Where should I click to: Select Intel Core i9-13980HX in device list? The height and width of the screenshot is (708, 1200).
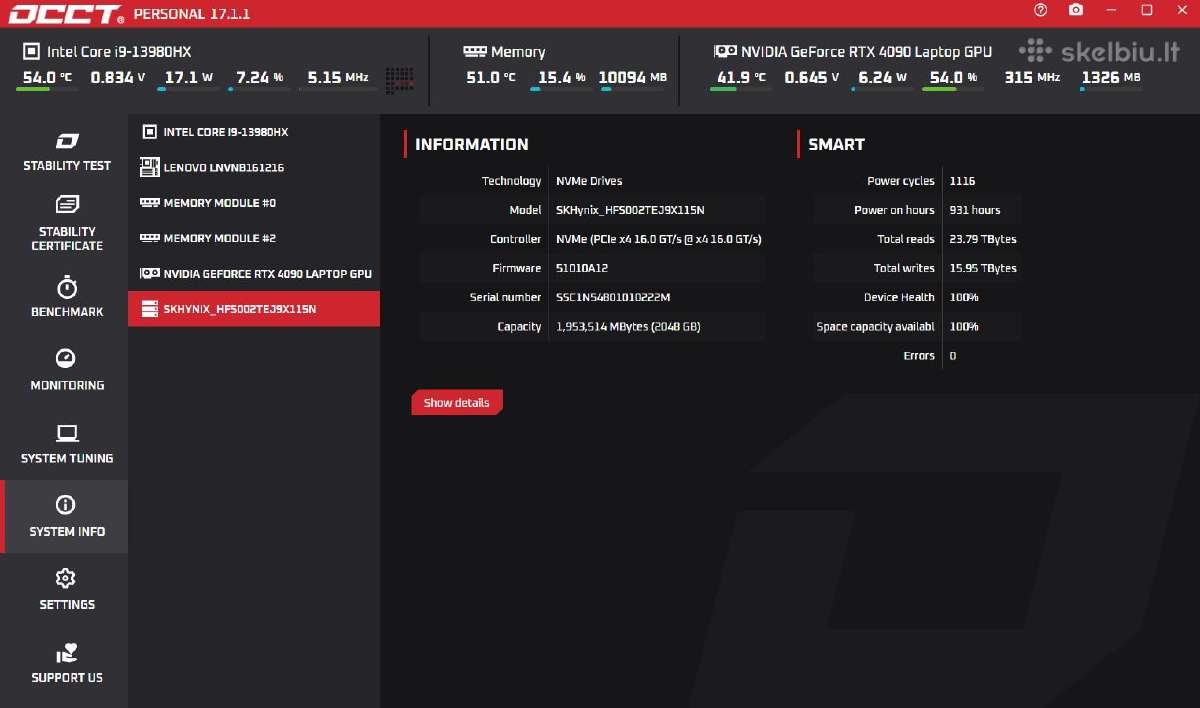point(254,132)
